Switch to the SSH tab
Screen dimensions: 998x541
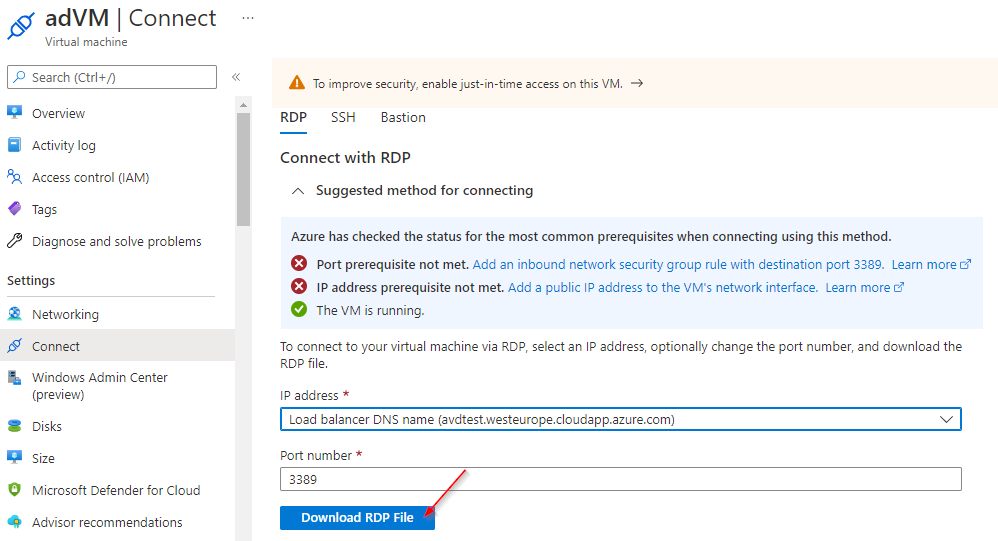pos(343,118)
